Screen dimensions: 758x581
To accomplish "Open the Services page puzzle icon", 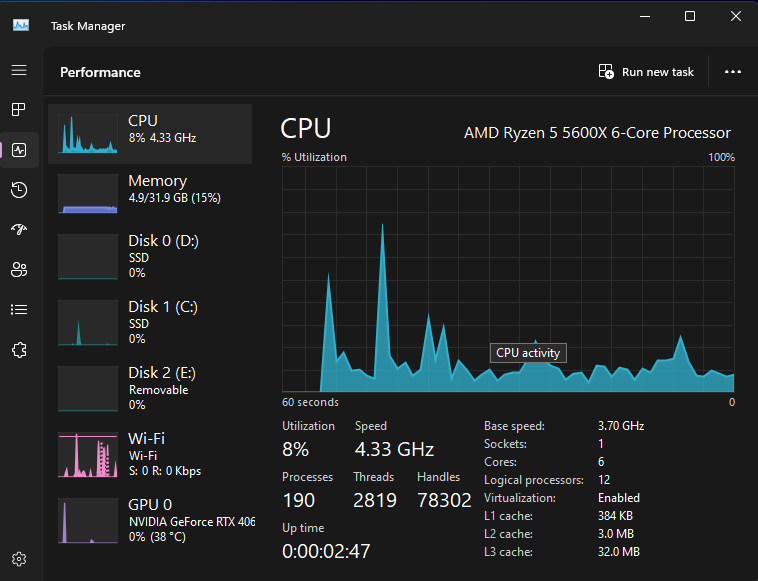I will coord(19,350).
